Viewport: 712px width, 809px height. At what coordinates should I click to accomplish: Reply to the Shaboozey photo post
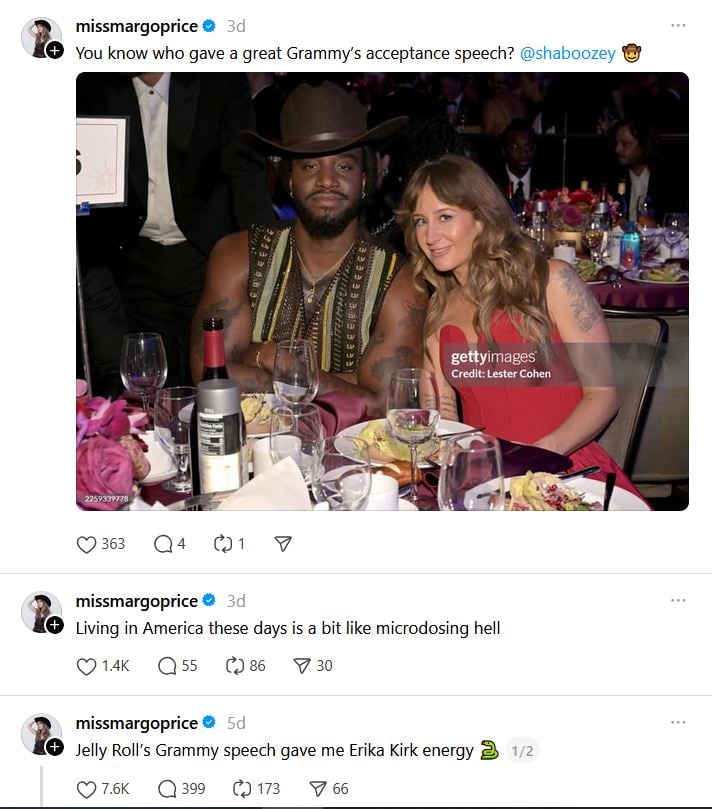(163, 543)
